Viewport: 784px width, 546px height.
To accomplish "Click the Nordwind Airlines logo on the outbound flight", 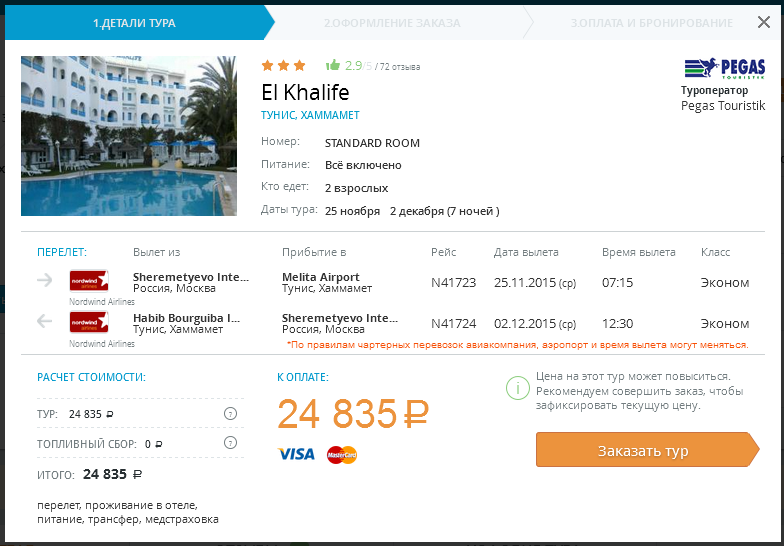I will tap(88, 281).
